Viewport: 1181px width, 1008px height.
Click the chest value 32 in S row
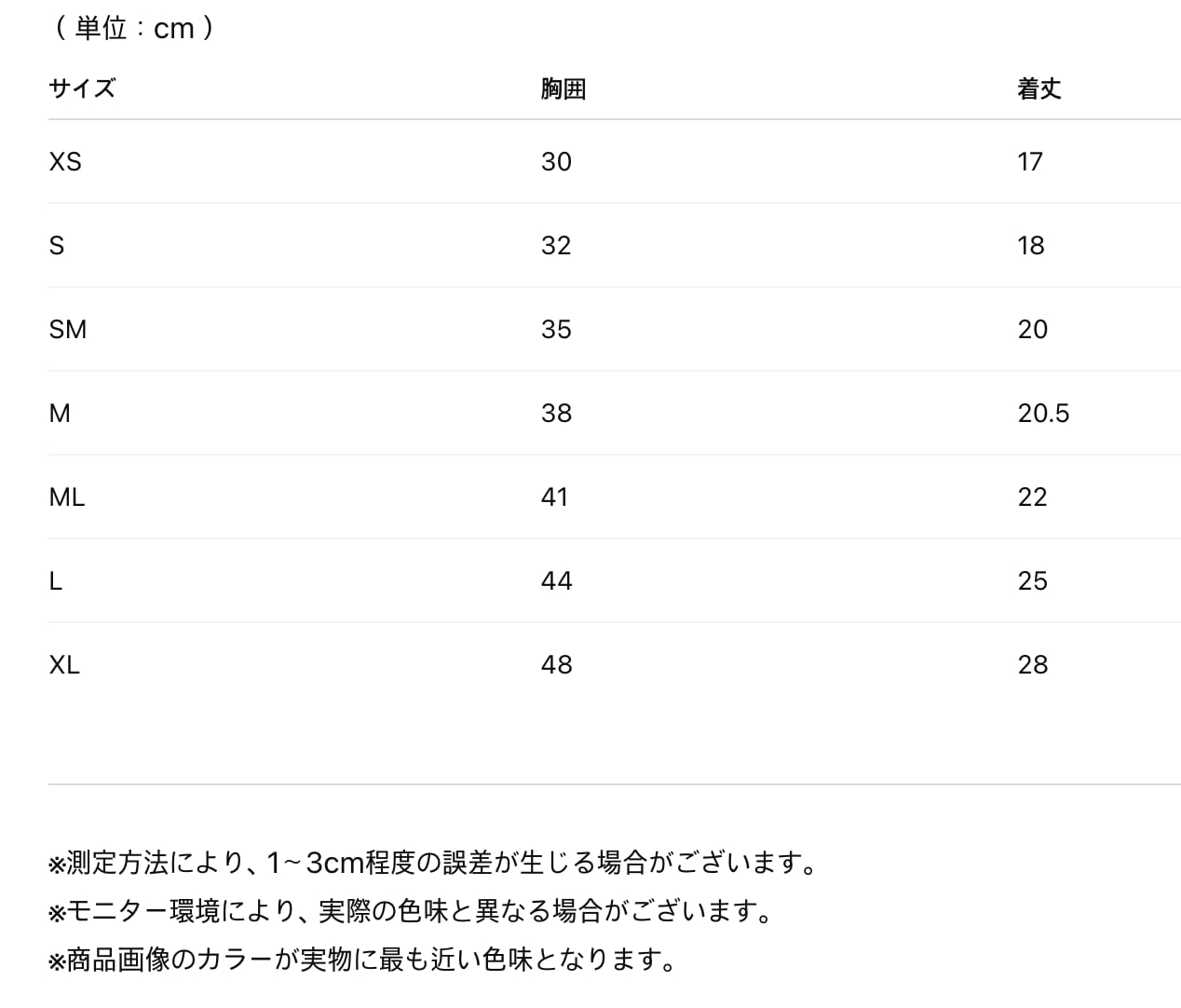click(556, 246)
